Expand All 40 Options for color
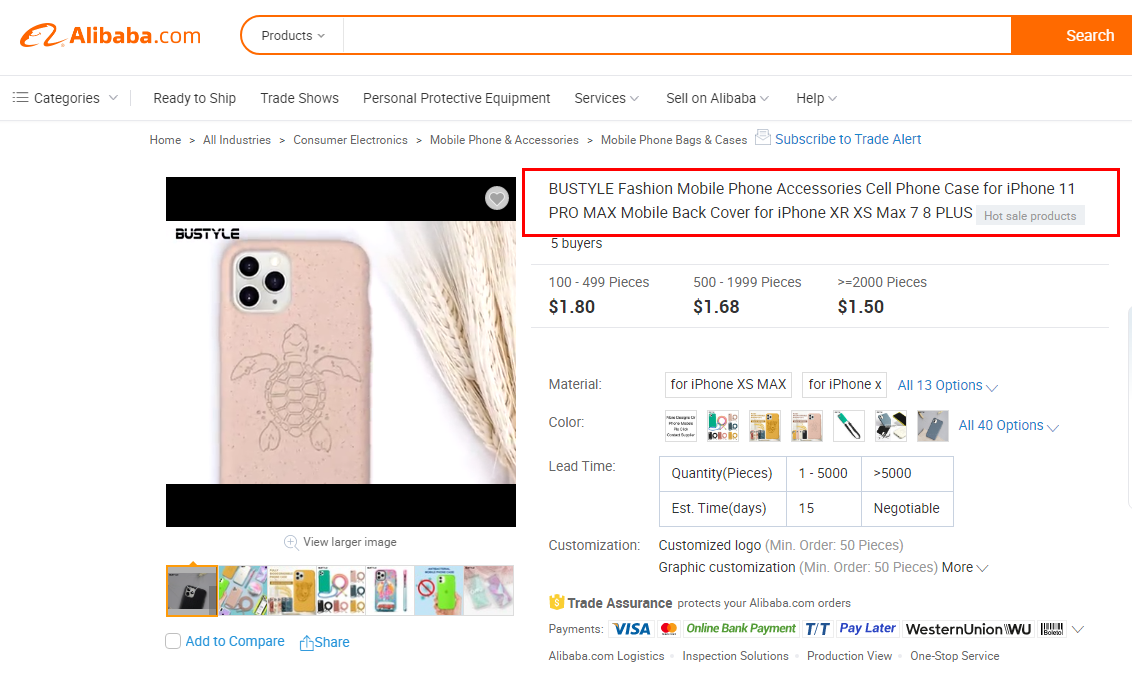 pyautogui.click(x=1008, y=426)
